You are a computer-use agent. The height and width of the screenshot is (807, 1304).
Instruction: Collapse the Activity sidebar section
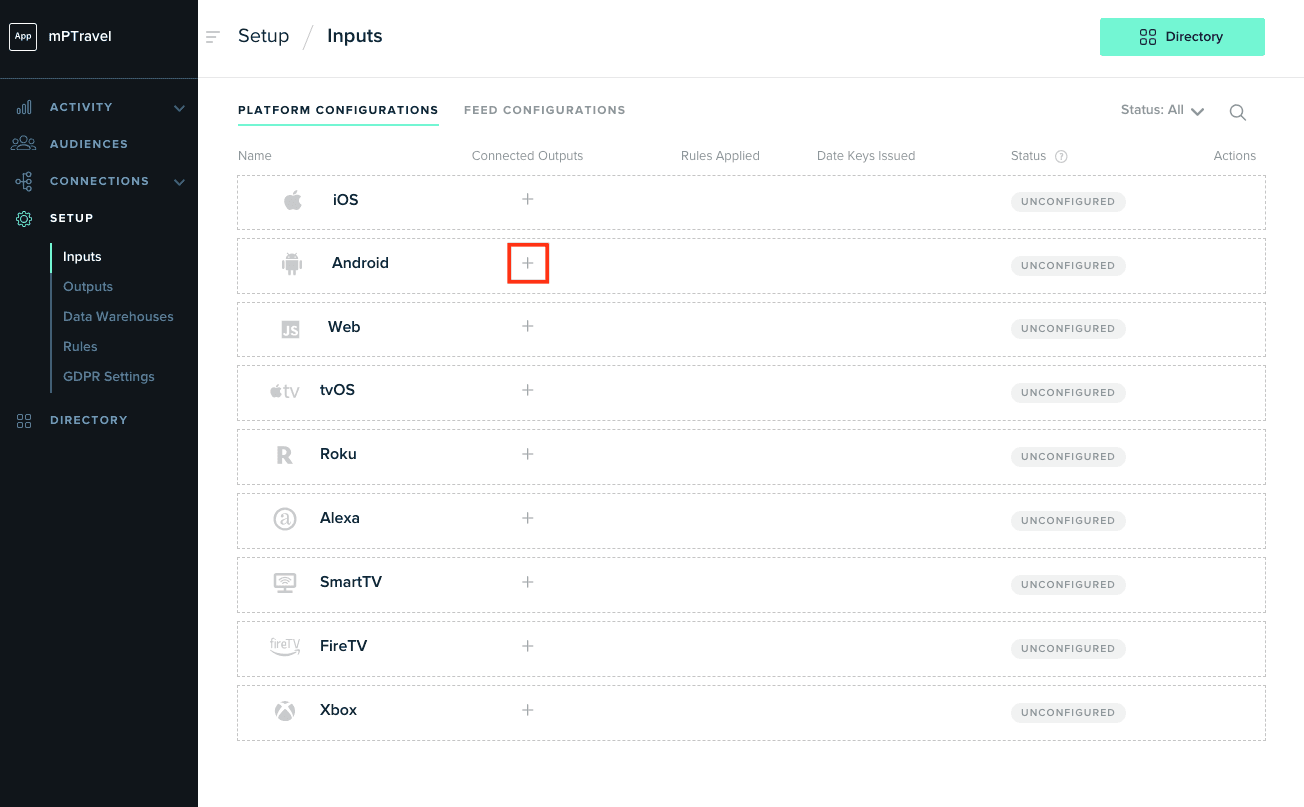(179, 107)
